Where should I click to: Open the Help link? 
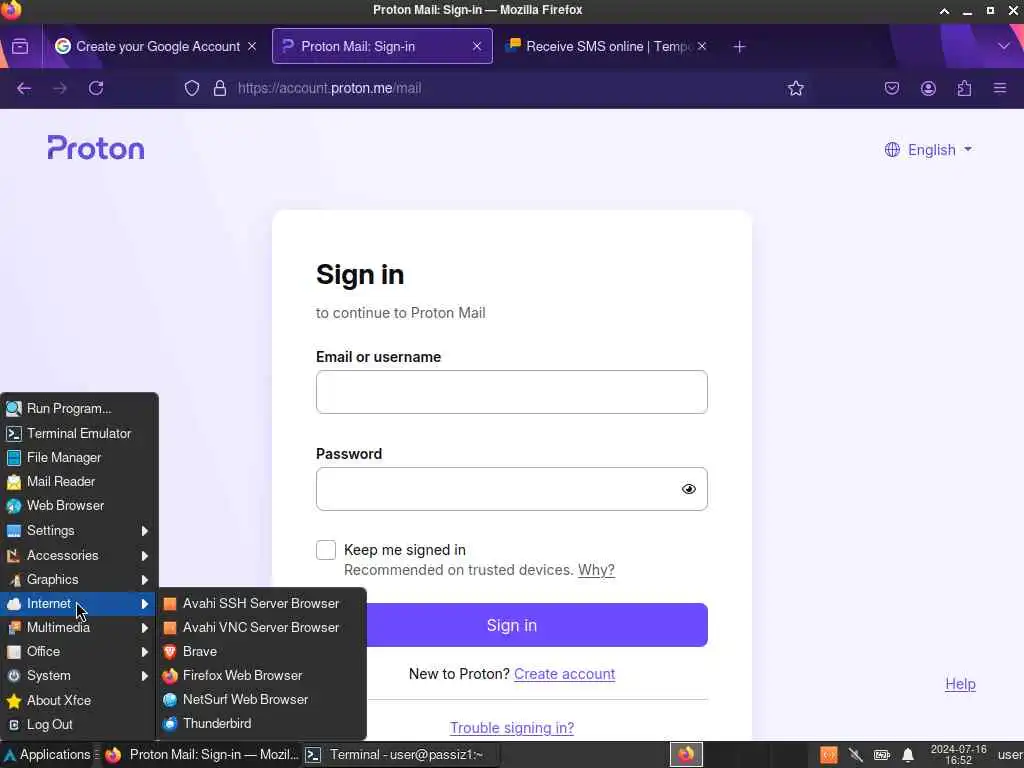pos(960,684)
